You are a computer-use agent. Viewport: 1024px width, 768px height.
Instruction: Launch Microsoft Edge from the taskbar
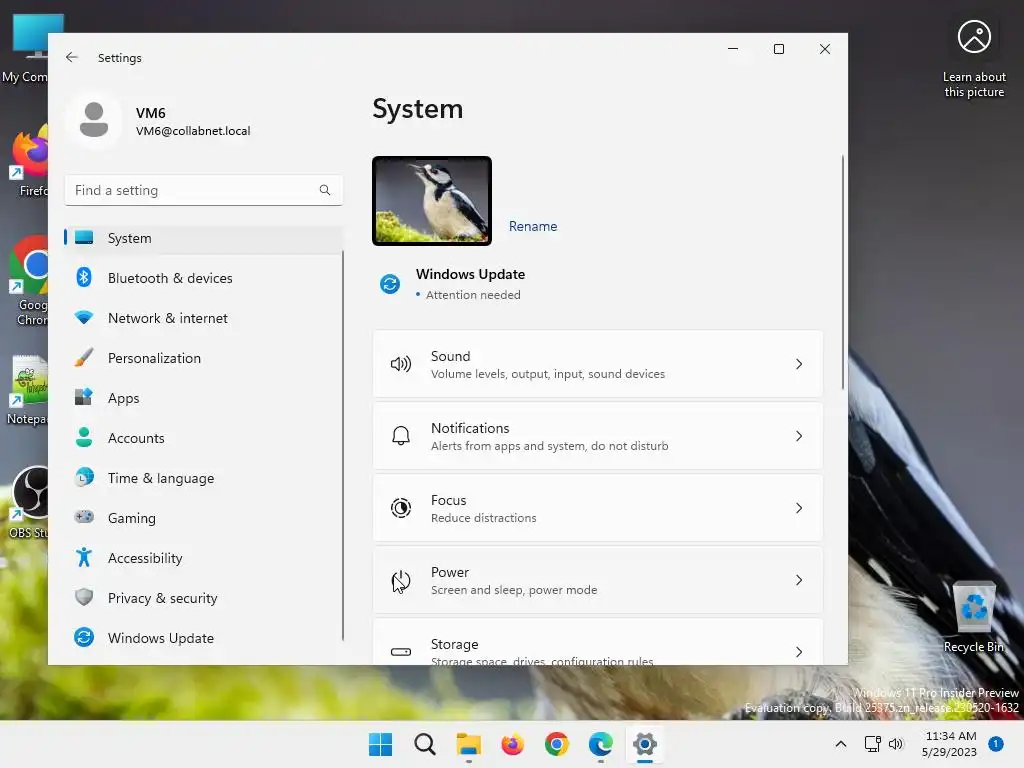[601, 744]
